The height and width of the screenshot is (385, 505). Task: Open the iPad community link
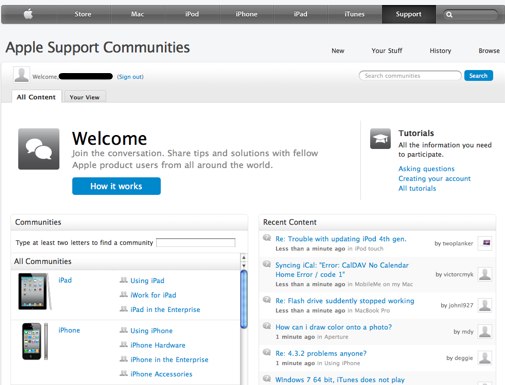pos(65,280)
